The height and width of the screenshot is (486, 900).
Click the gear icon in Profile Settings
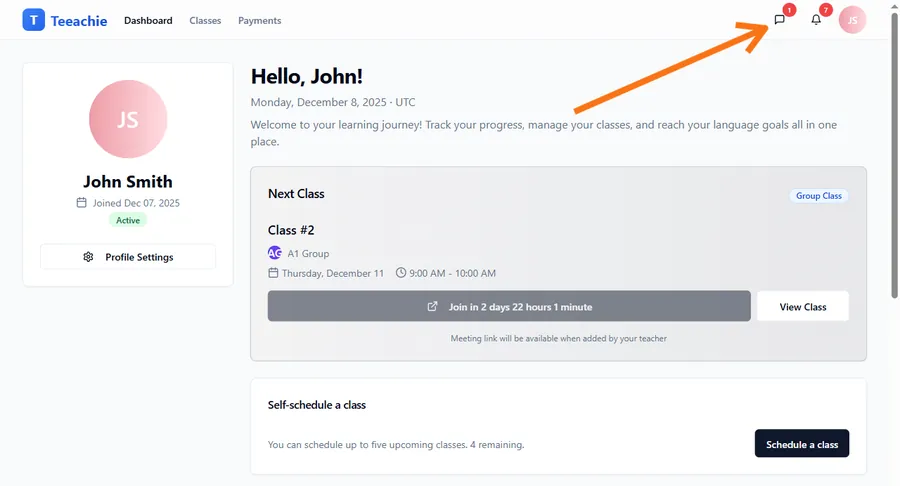pos(88,257)
